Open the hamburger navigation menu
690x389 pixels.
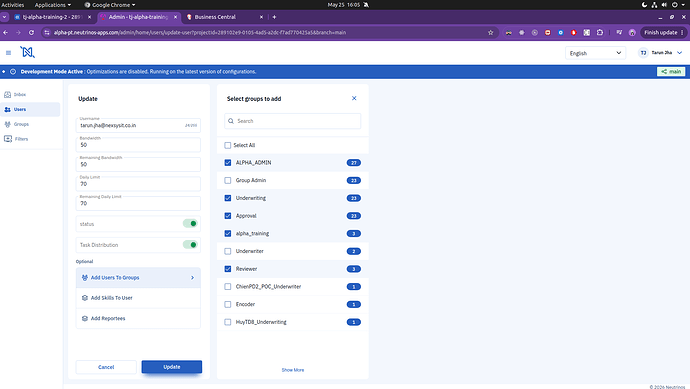tap(8, 53)
